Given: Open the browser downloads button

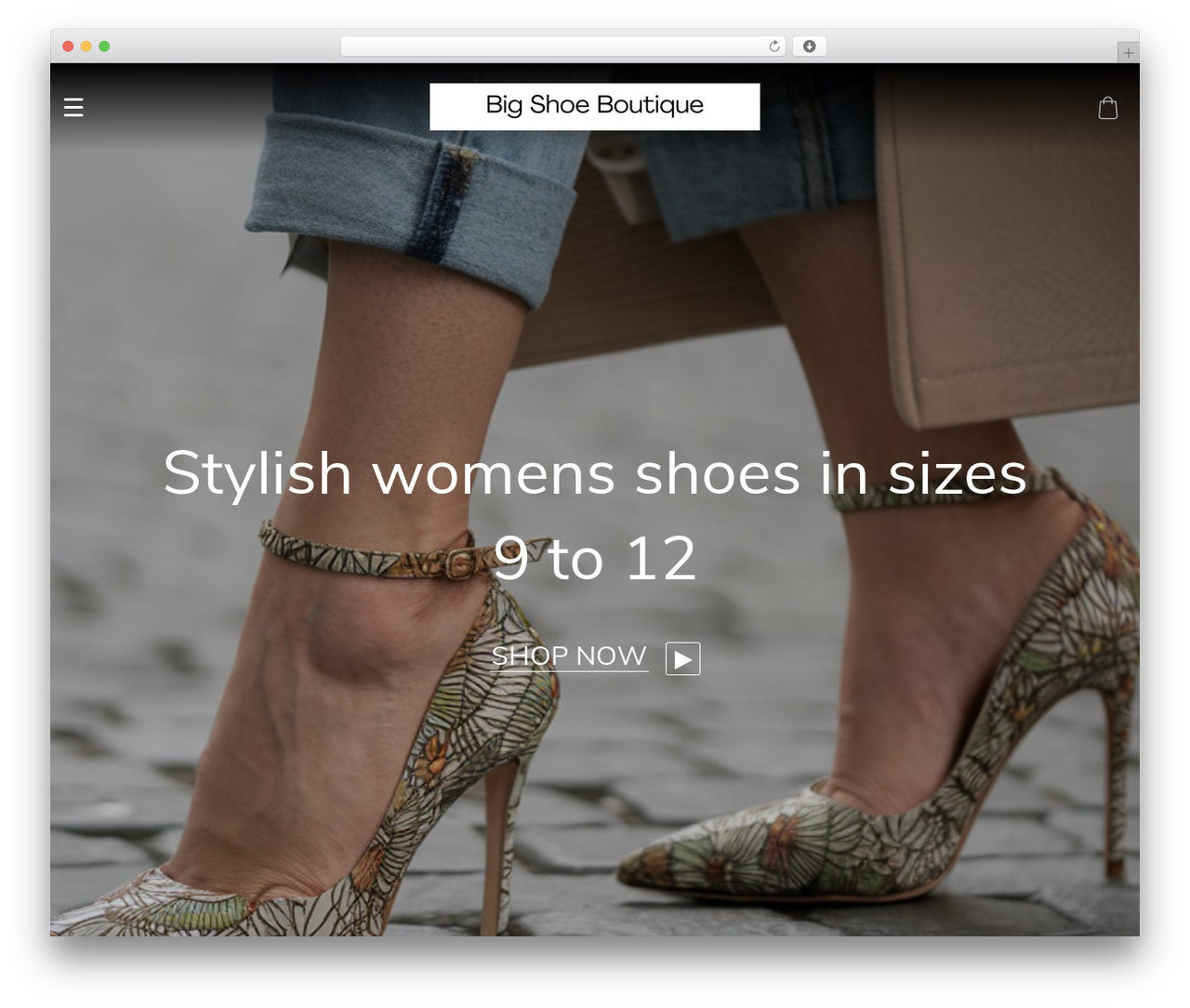Looking at the screenshot, I should 809,46.
